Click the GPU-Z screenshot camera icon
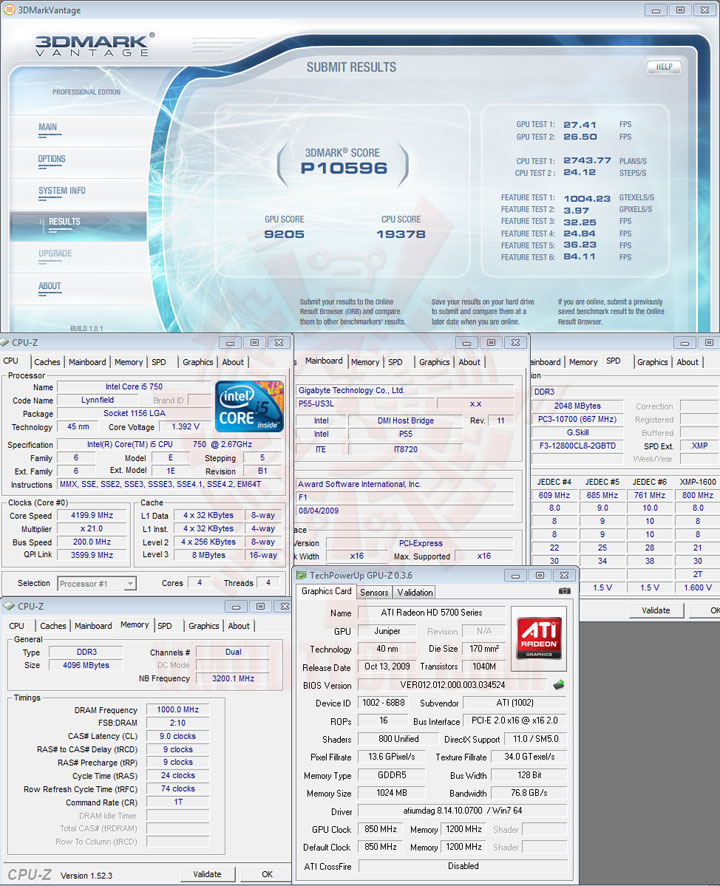720x886 pixels. (564, 591)
